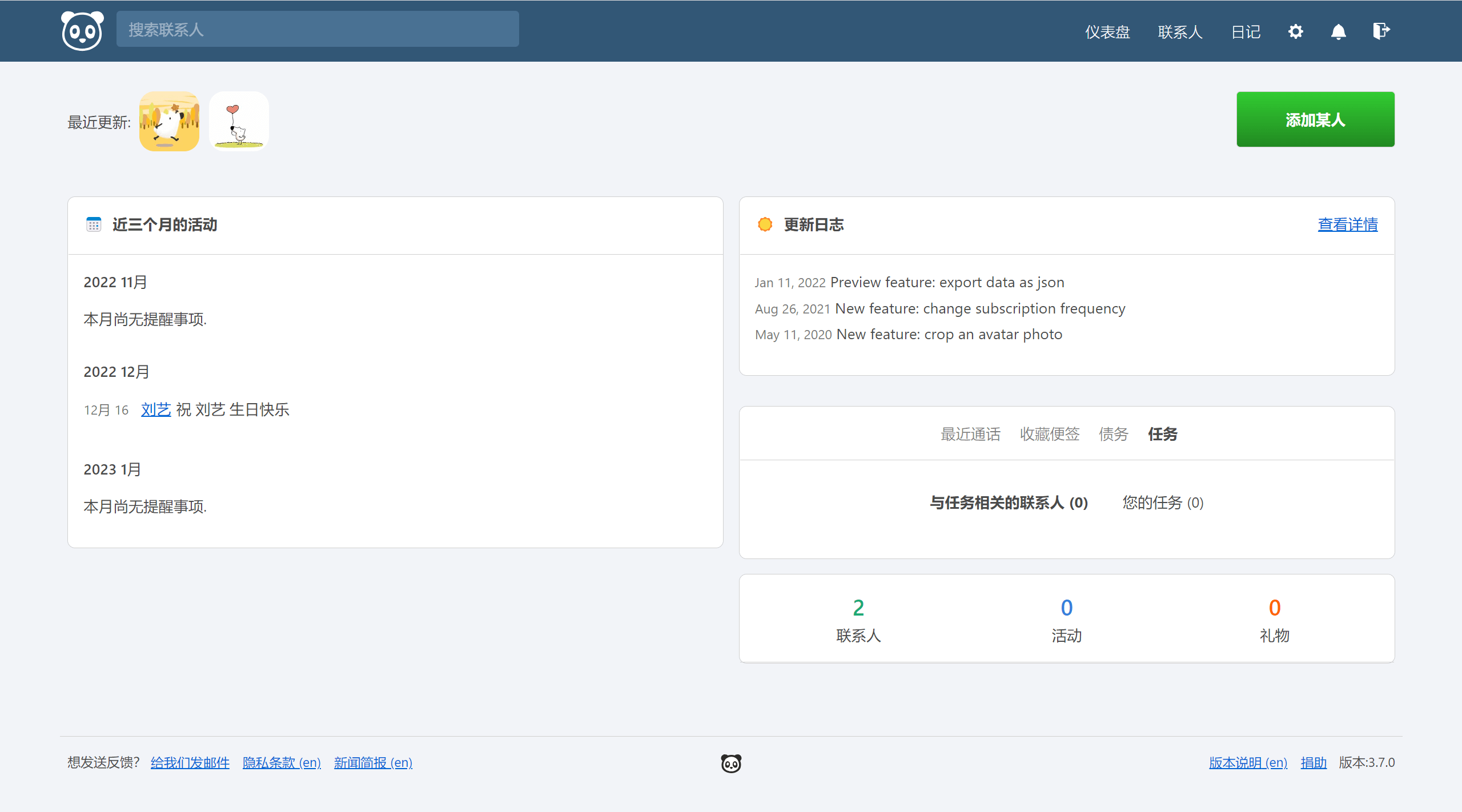The height and width of the screenshot is (812, 1462).
Task: Select the 任务 tab
Action: 1162,434
